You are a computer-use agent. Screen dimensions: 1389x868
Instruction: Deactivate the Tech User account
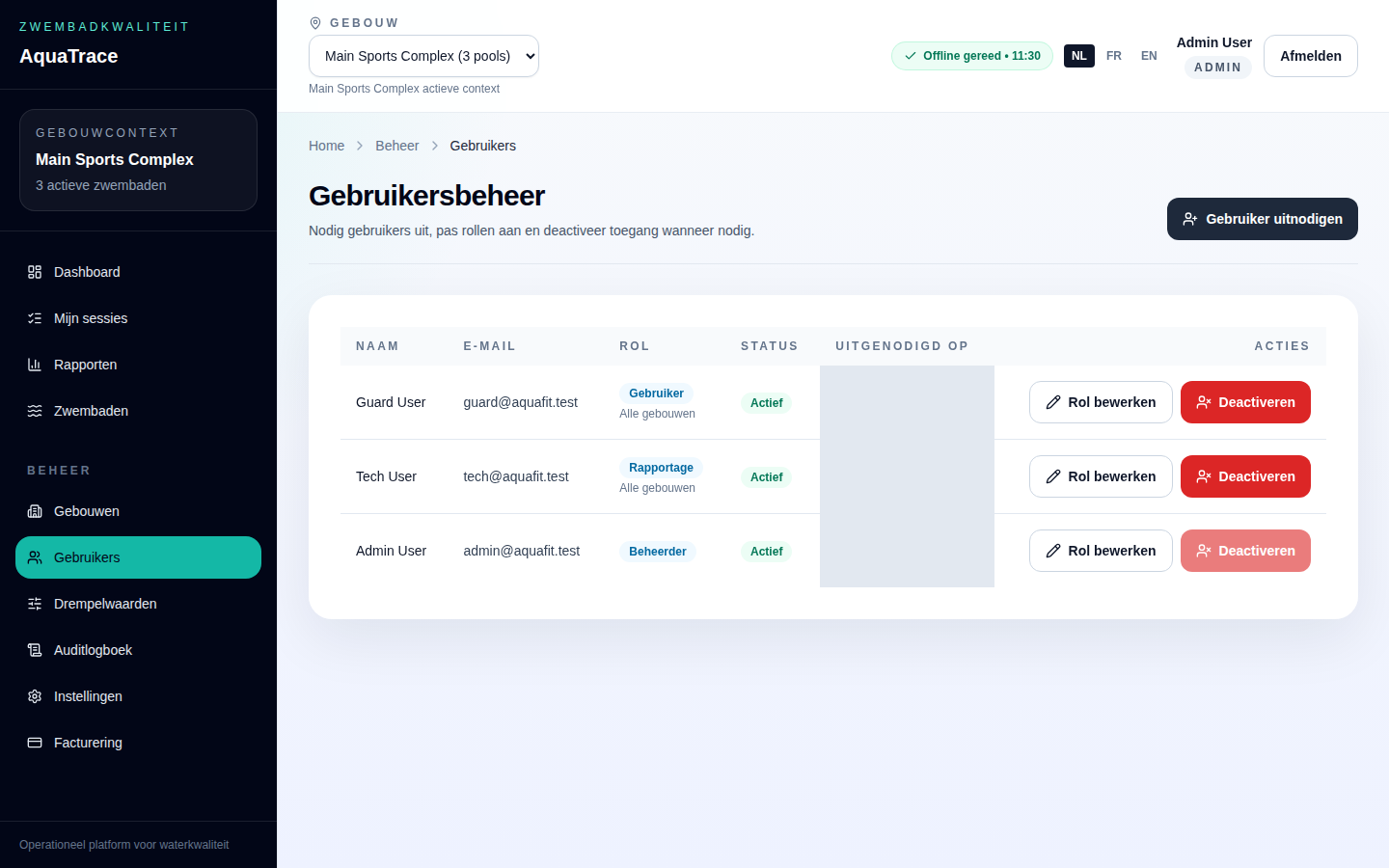(1245, 476)
